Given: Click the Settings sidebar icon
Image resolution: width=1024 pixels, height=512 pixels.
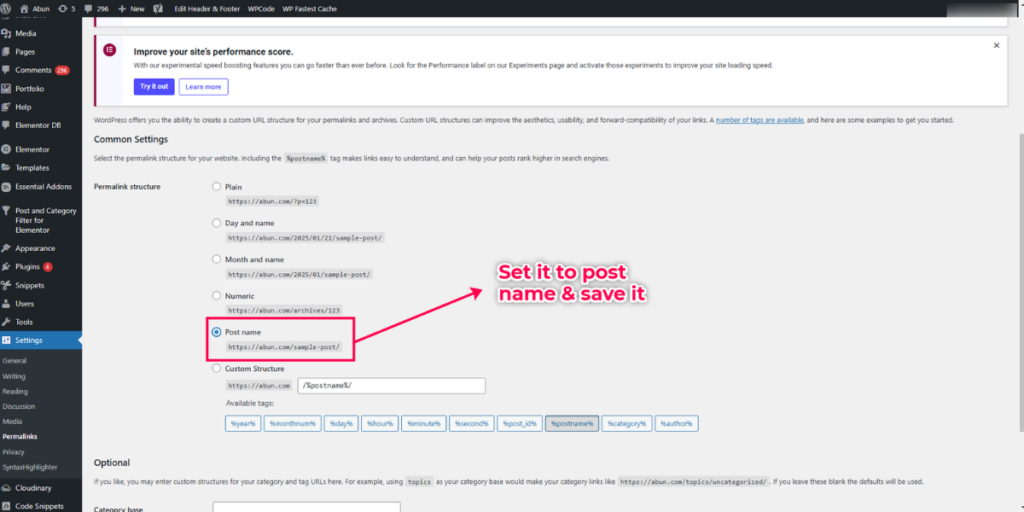Looking at the screenshot, I should coord(6,340).
